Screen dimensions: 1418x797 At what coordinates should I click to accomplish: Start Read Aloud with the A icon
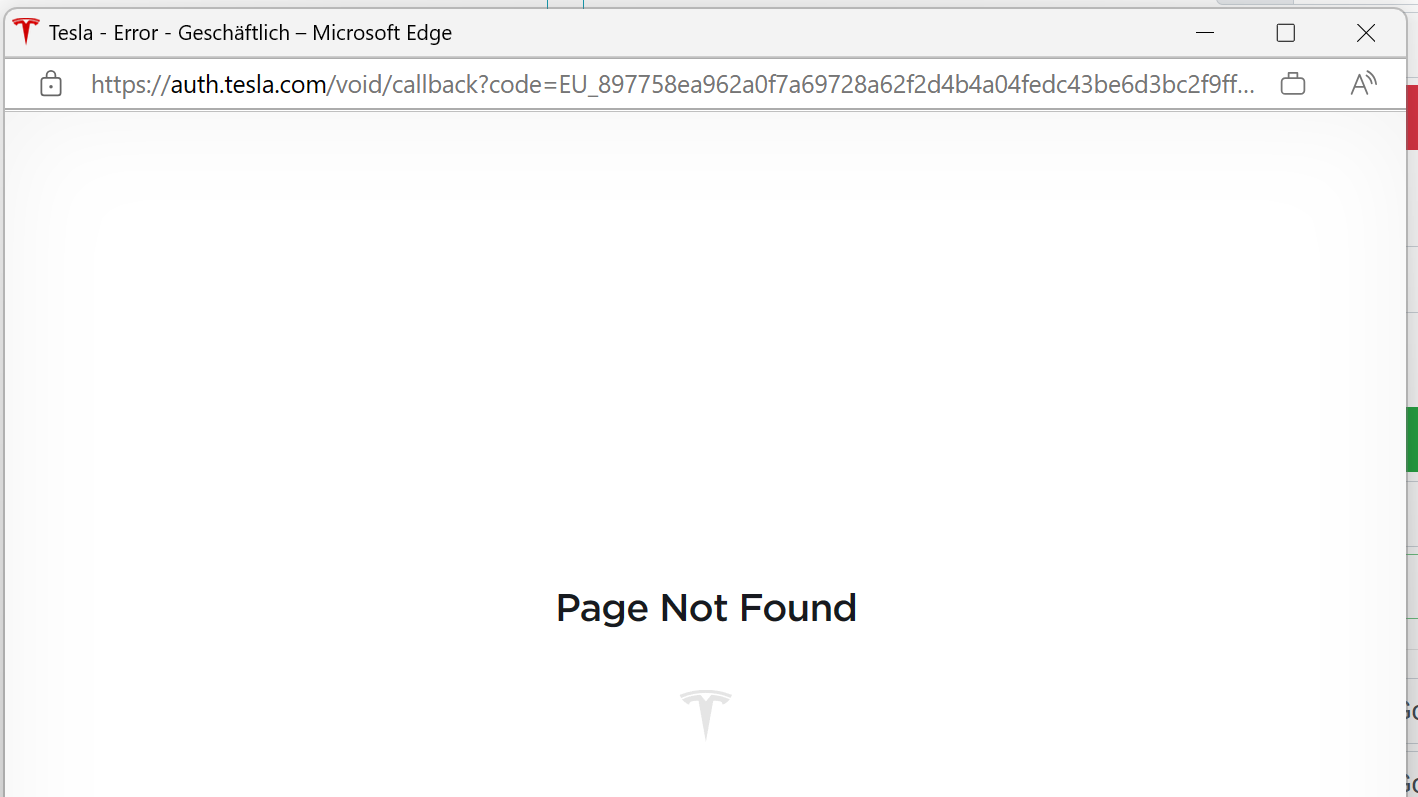click(x=1363, y=85)
